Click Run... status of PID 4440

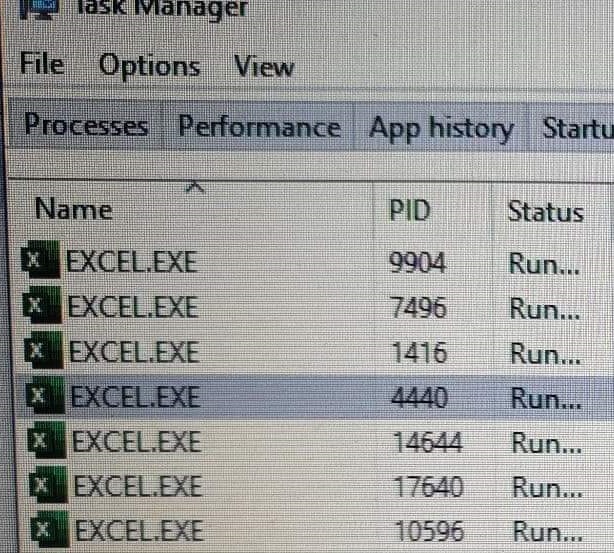point(547,399)
